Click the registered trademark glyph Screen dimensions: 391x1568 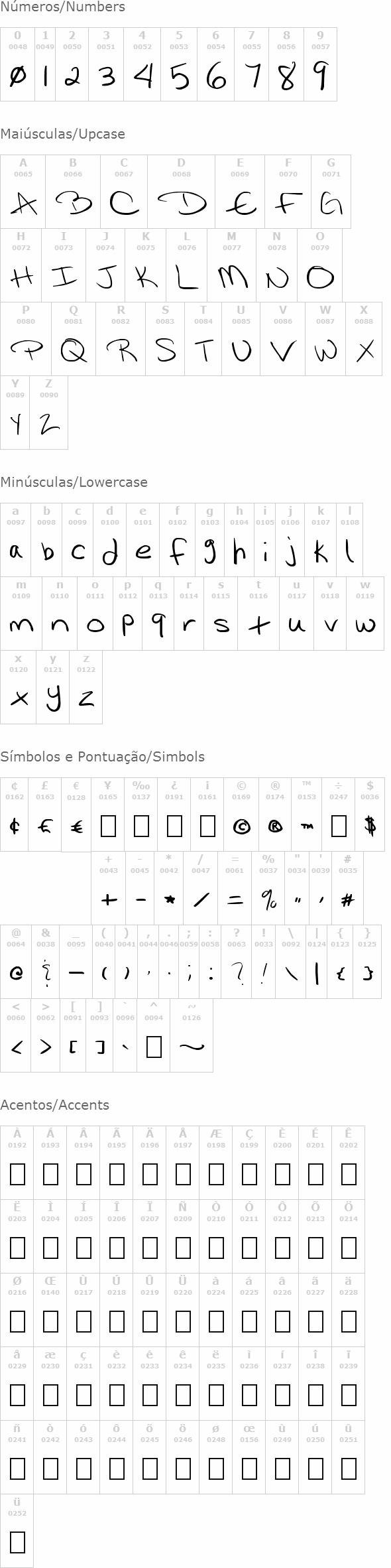tap(275, 826)
